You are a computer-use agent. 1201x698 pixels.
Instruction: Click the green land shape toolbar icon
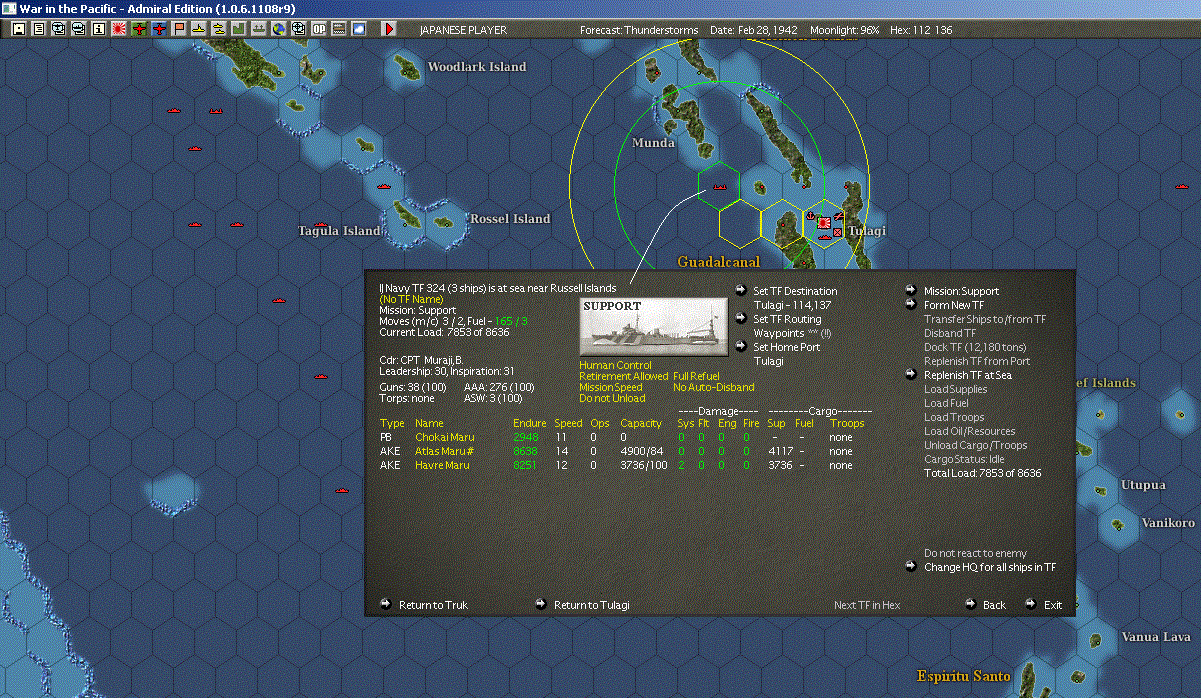(x=238, y=29)
